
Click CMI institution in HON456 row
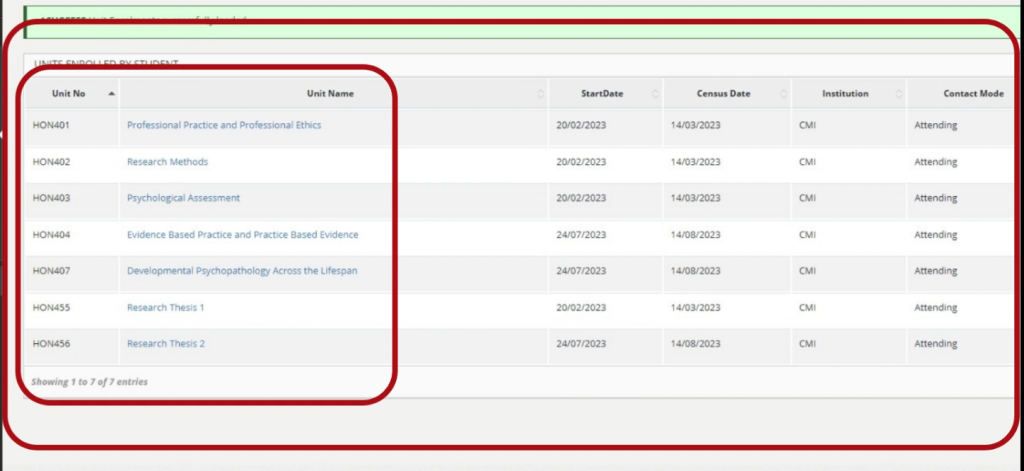tap(807, 344)
